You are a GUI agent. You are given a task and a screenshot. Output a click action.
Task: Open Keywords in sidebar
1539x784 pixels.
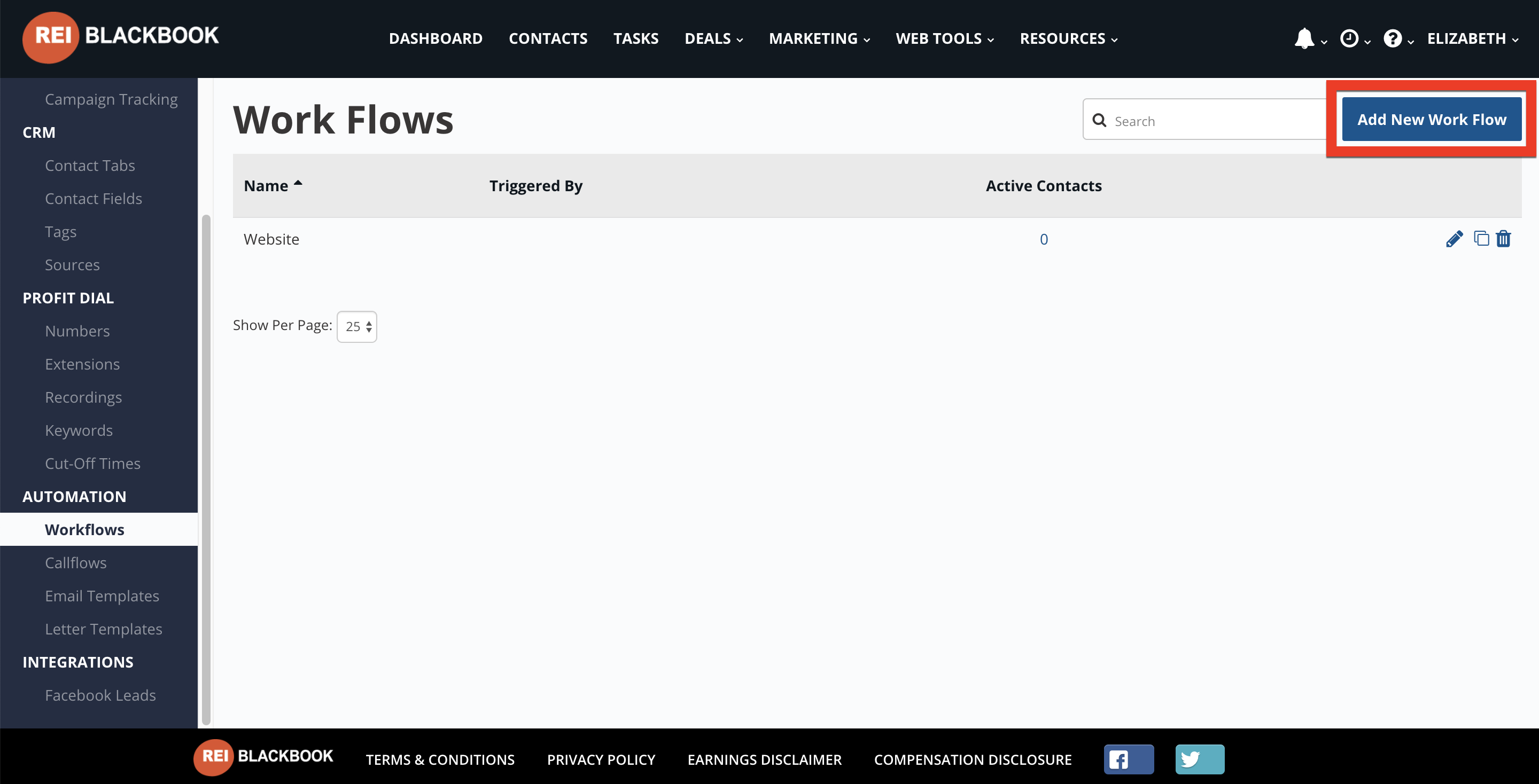(78, 430)
